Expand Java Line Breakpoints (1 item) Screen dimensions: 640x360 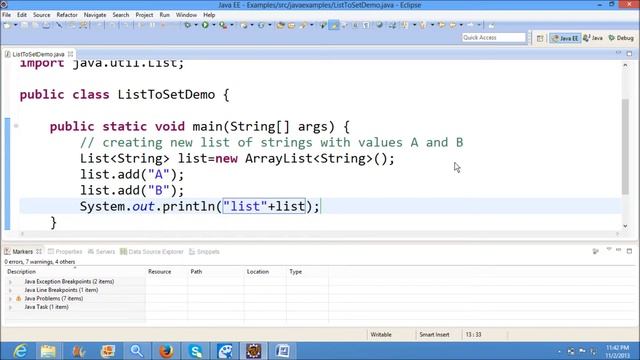tap(10, 290)
